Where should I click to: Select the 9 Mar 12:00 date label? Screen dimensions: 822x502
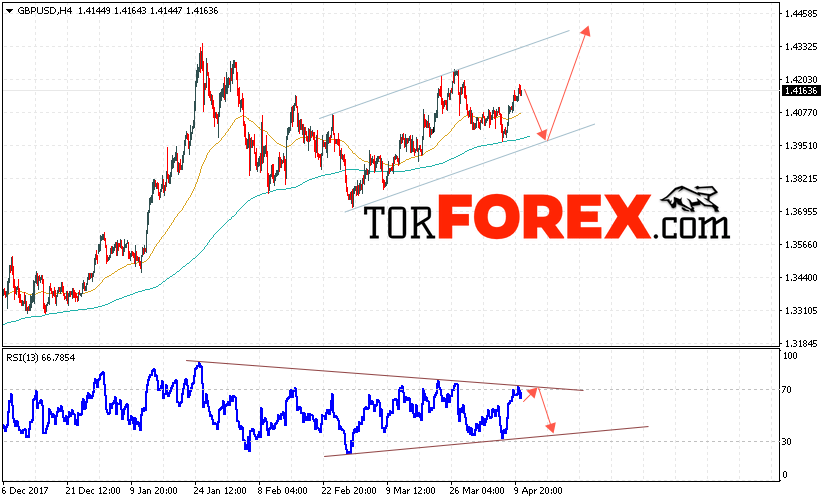(x=410, y=491)
